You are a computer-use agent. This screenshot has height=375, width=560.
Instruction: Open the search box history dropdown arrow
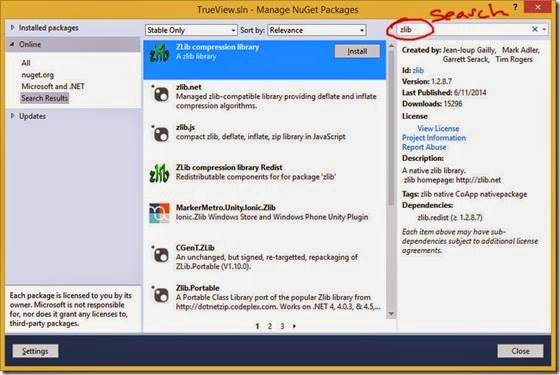(x=544, y=29)
